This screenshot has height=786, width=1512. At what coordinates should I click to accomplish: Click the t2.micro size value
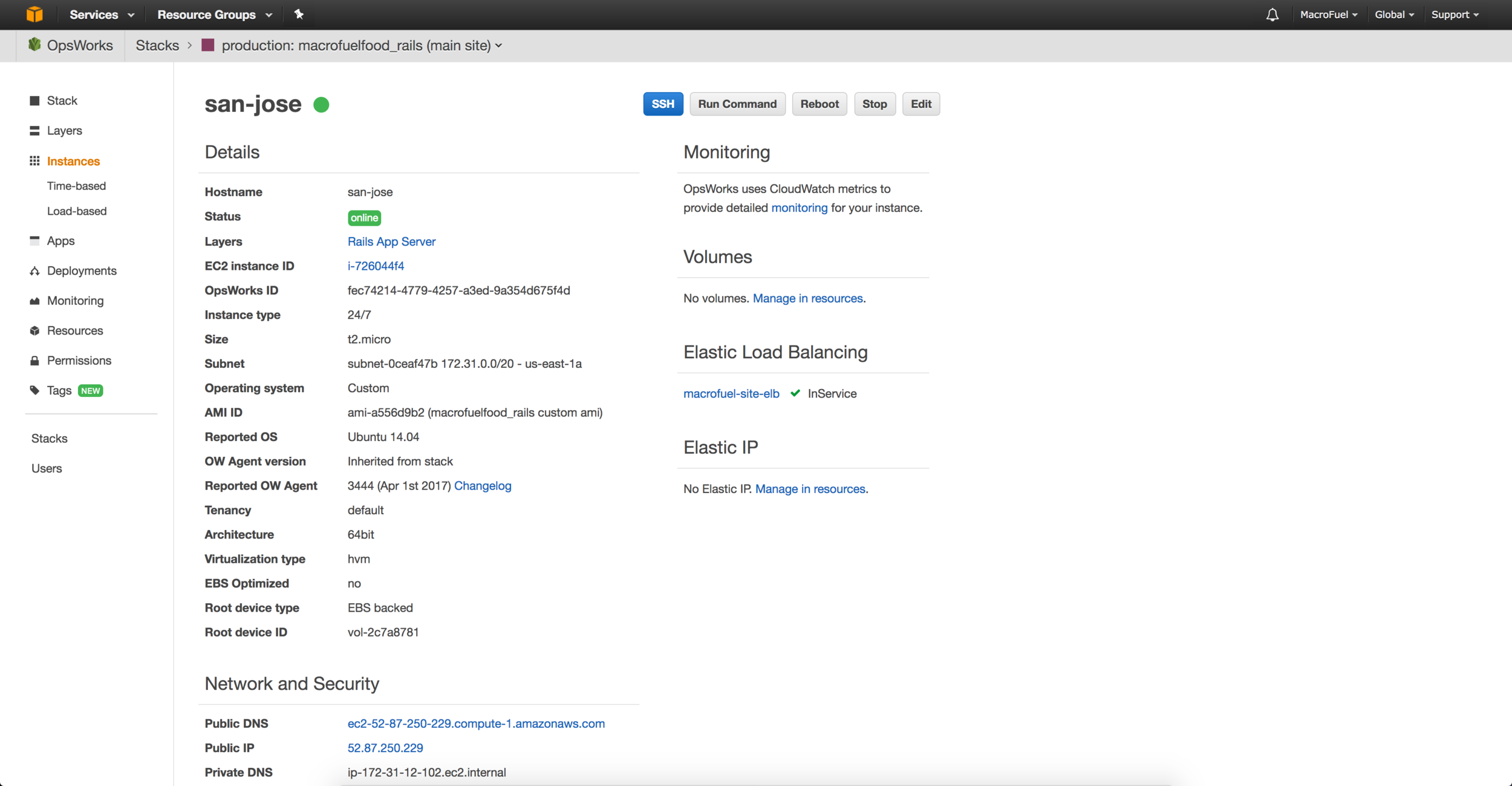click(x=369, y=339)
